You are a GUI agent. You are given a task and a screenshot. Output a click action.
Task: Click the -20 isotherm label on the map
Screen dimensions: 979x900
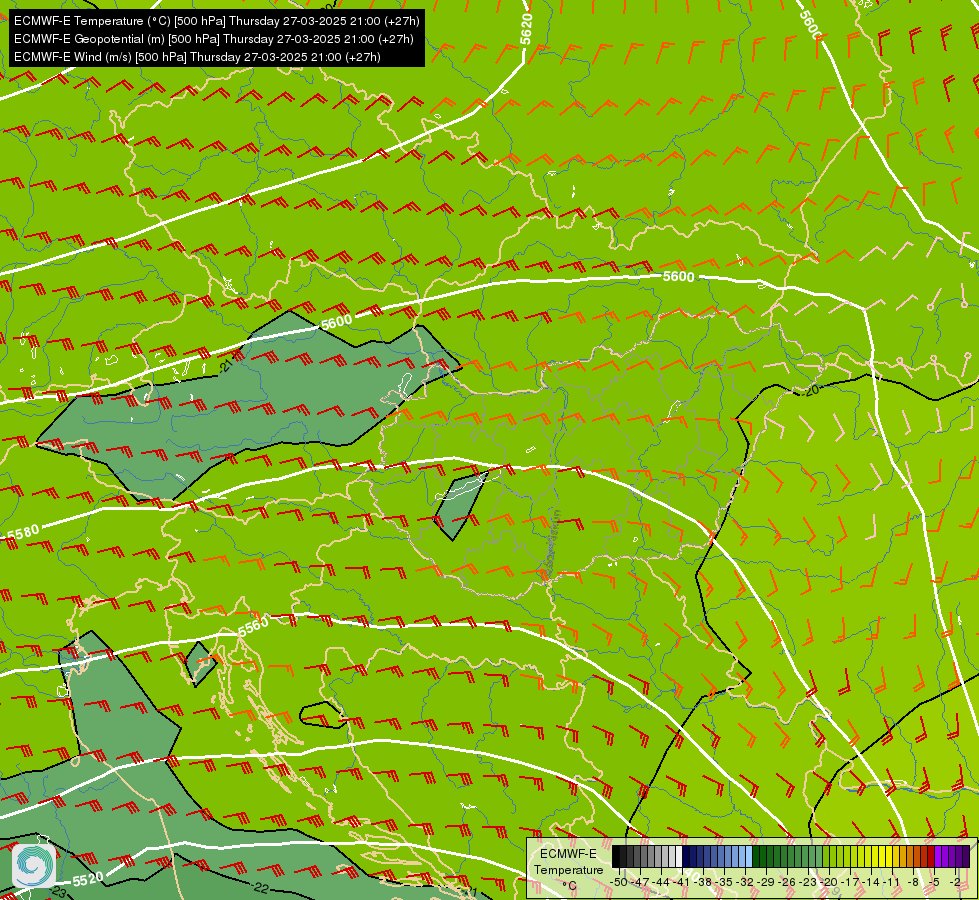pyautogui.click(x=810, y=391)
